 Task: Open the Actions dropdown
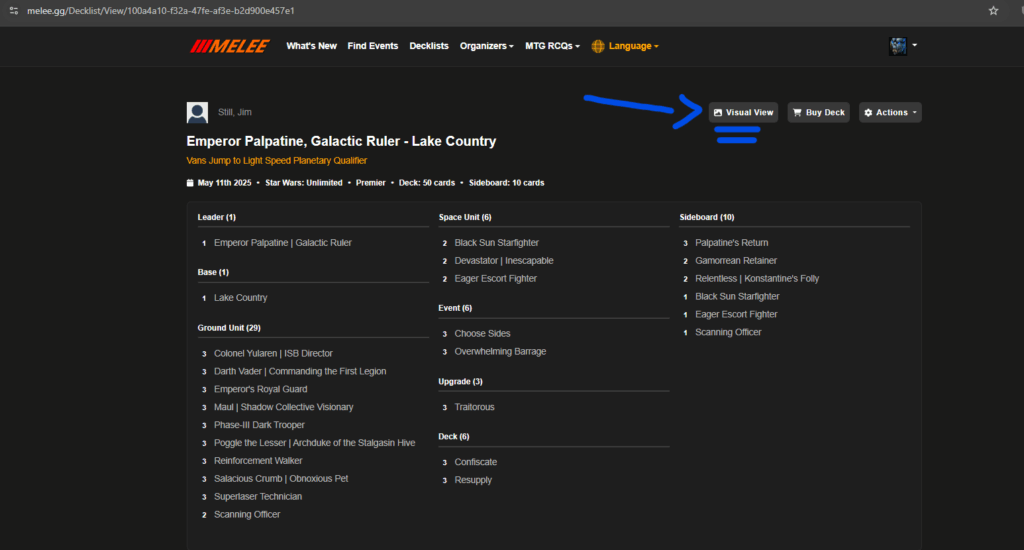890,112
